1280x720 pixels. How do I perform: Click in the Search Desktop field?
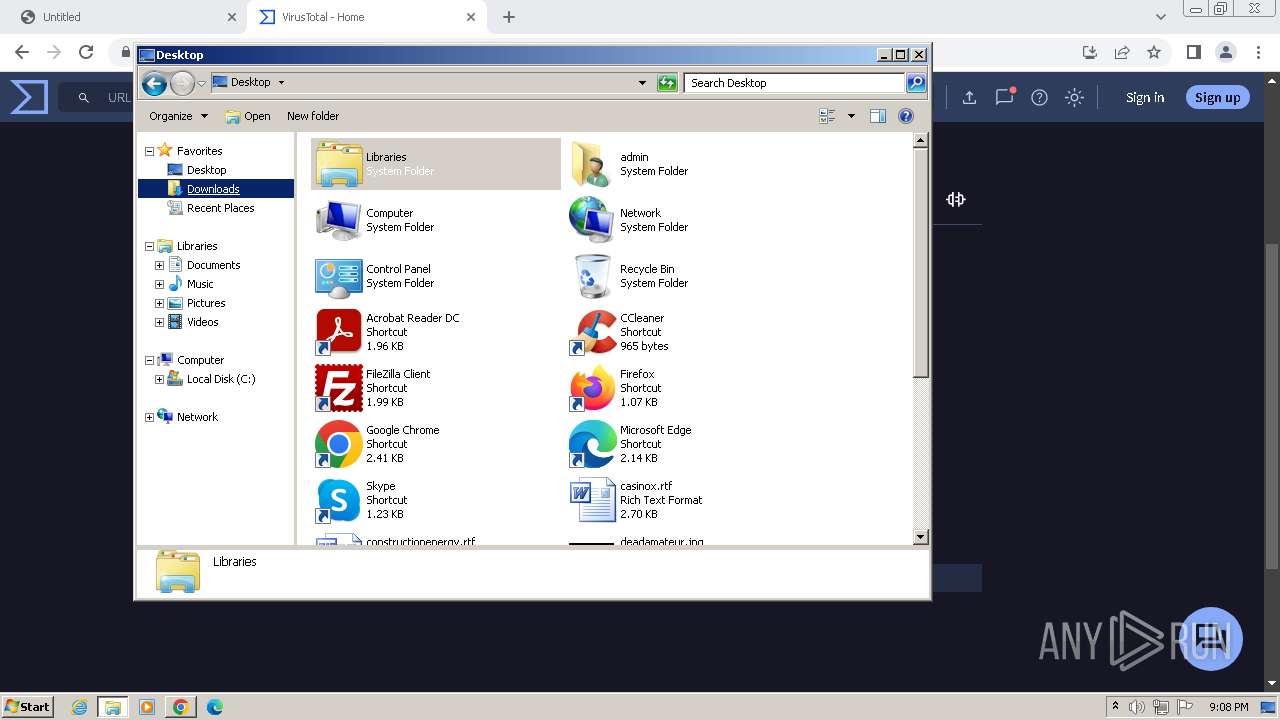coord(795,83)
